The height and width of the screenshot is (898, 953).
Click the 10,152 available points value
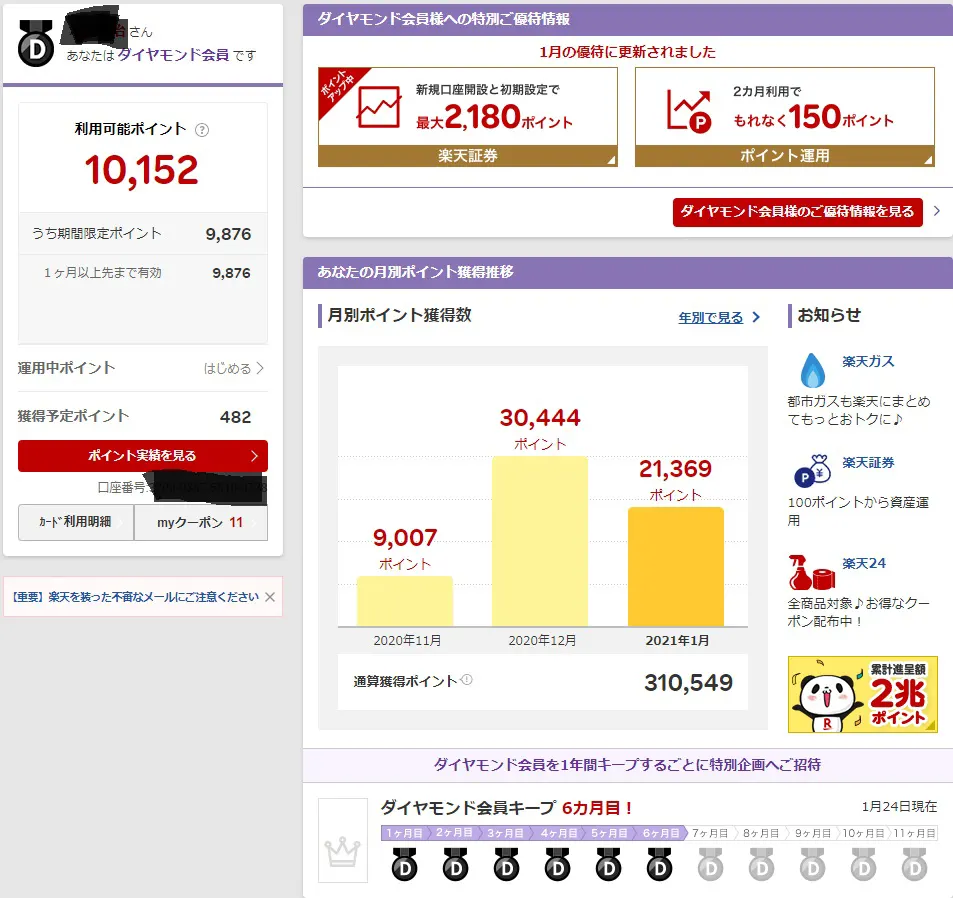[142, 170]
